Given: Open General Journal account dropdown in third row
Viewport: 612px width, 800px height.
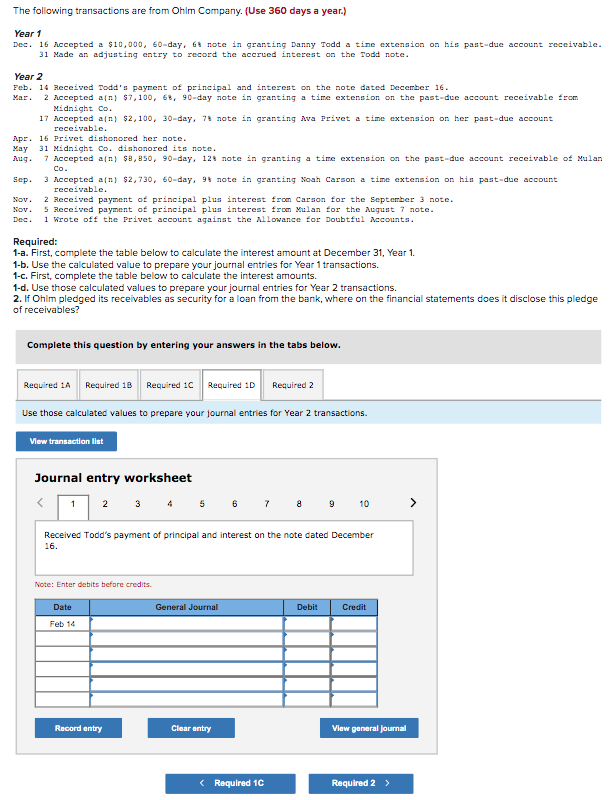Looking at the screenshot, I should click(x=187, y=654).
